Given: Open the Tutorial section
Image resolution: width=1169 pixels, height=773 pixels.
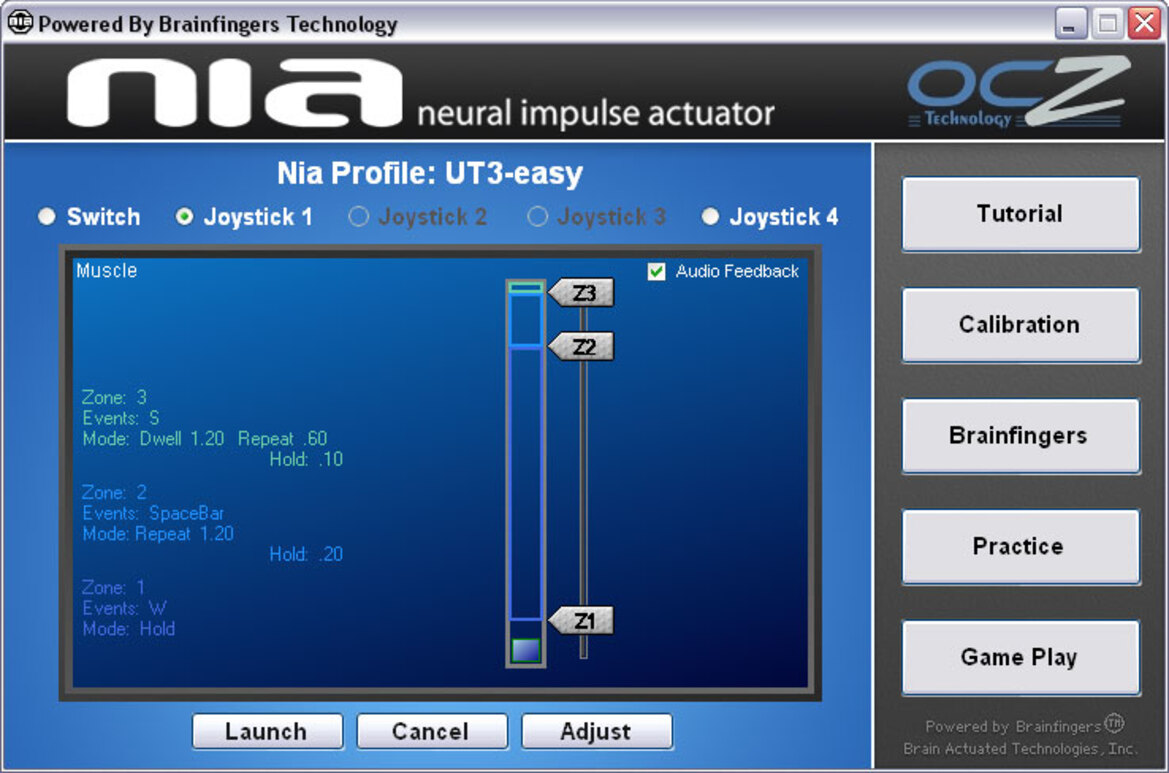Looking at the screenshot, I should [1020, 214].
